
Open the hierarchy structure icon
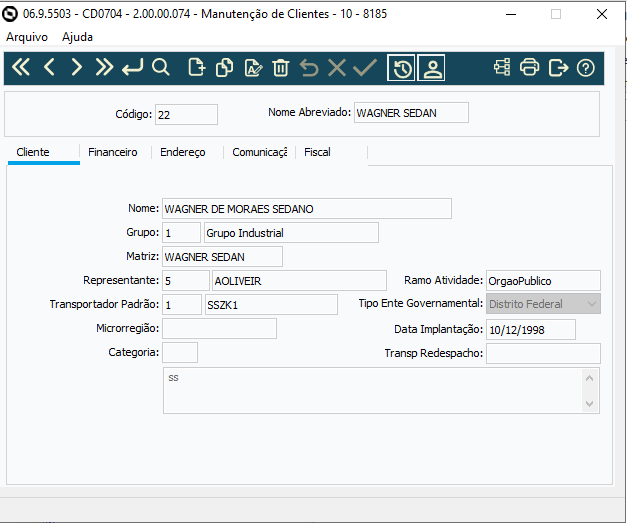pos(502,67)
